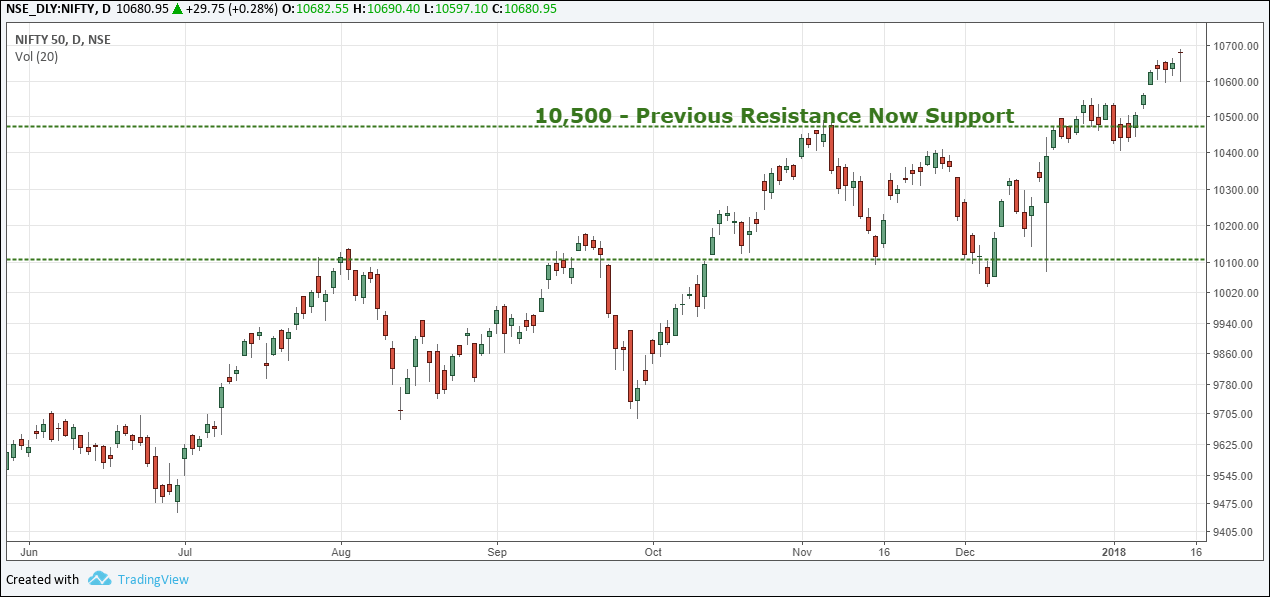Click the Dec label on the time axis
Screen dimensions: 1270x597
(x=965, y=551)
